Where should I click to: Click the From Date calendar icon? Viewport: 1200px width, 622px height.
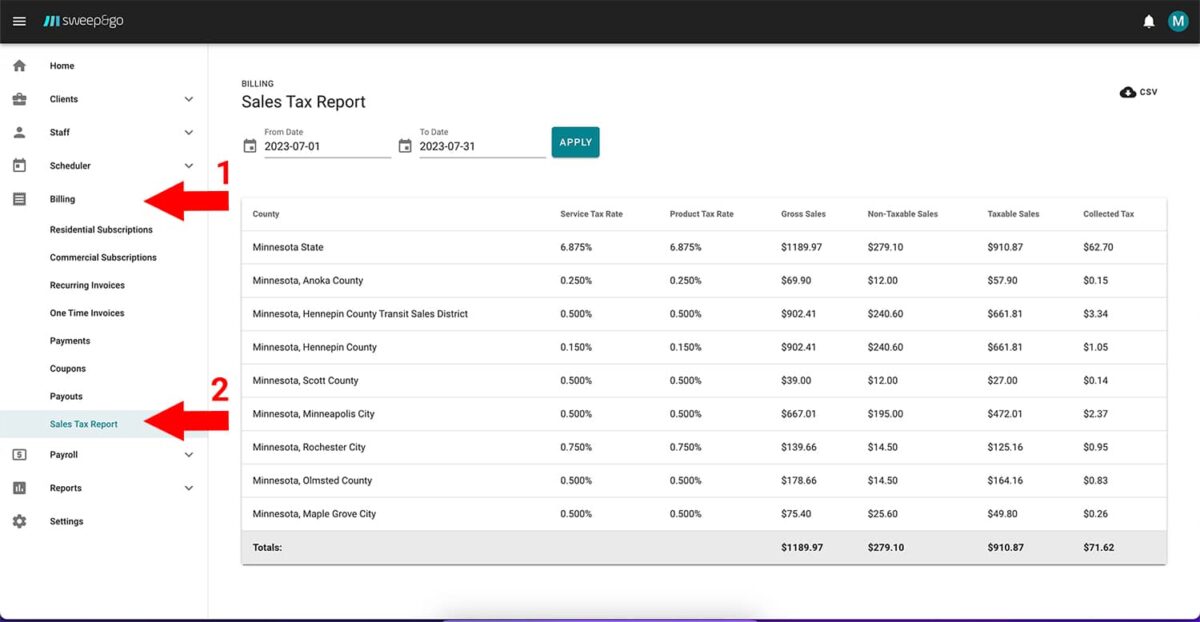249,145
